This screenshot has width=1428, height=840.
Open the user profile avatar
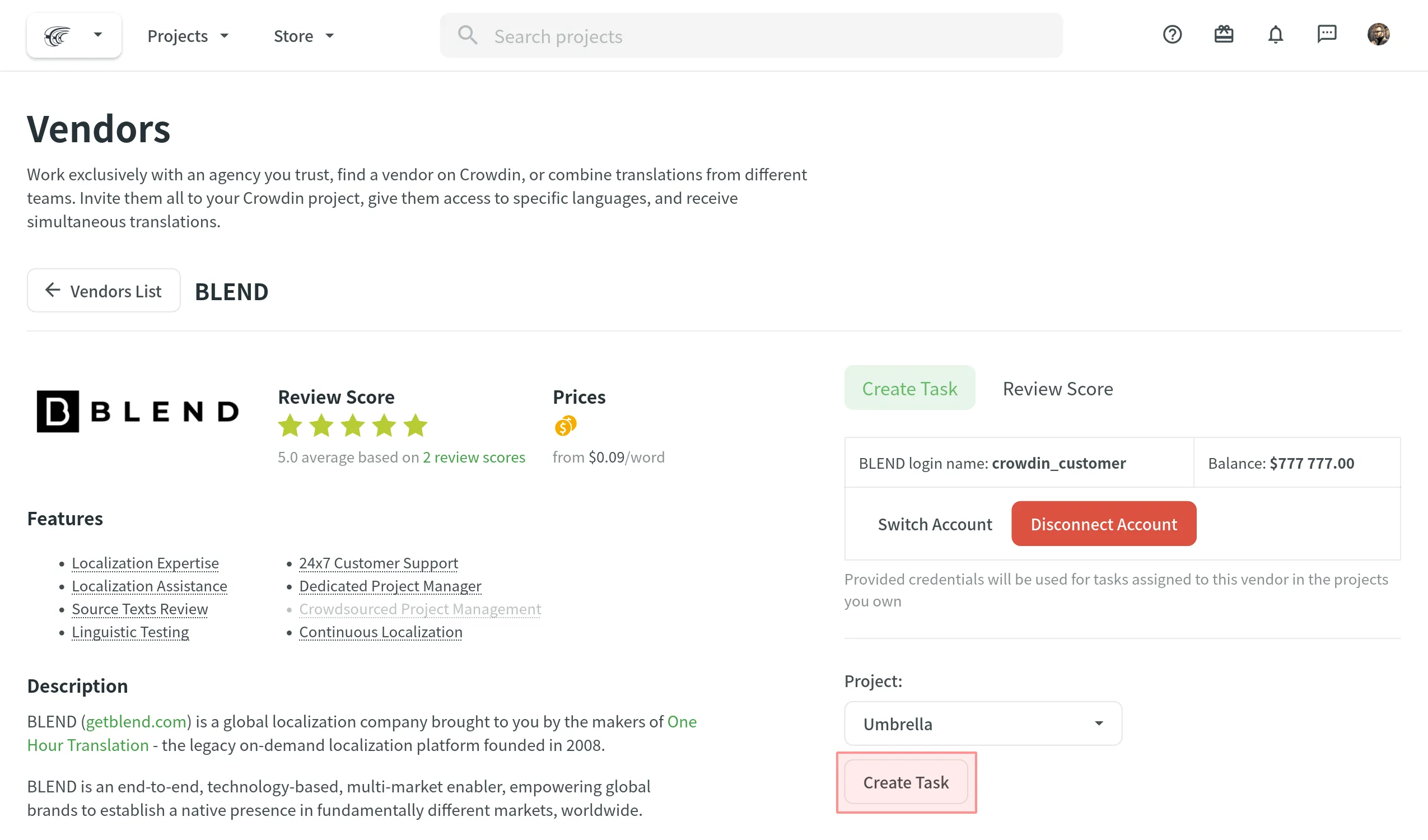(1378, 35)
